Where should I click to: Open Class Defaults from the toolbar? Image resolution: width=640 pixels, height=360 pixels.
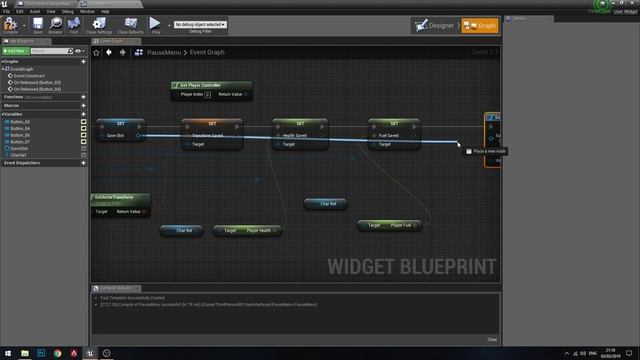(x=131, y=25)
